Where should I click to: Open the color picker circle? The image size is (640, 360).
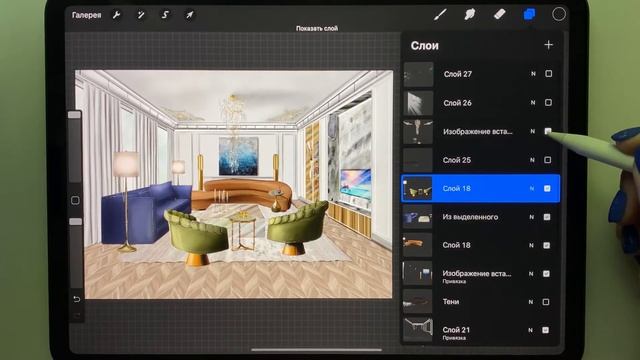tap(559, 14)
